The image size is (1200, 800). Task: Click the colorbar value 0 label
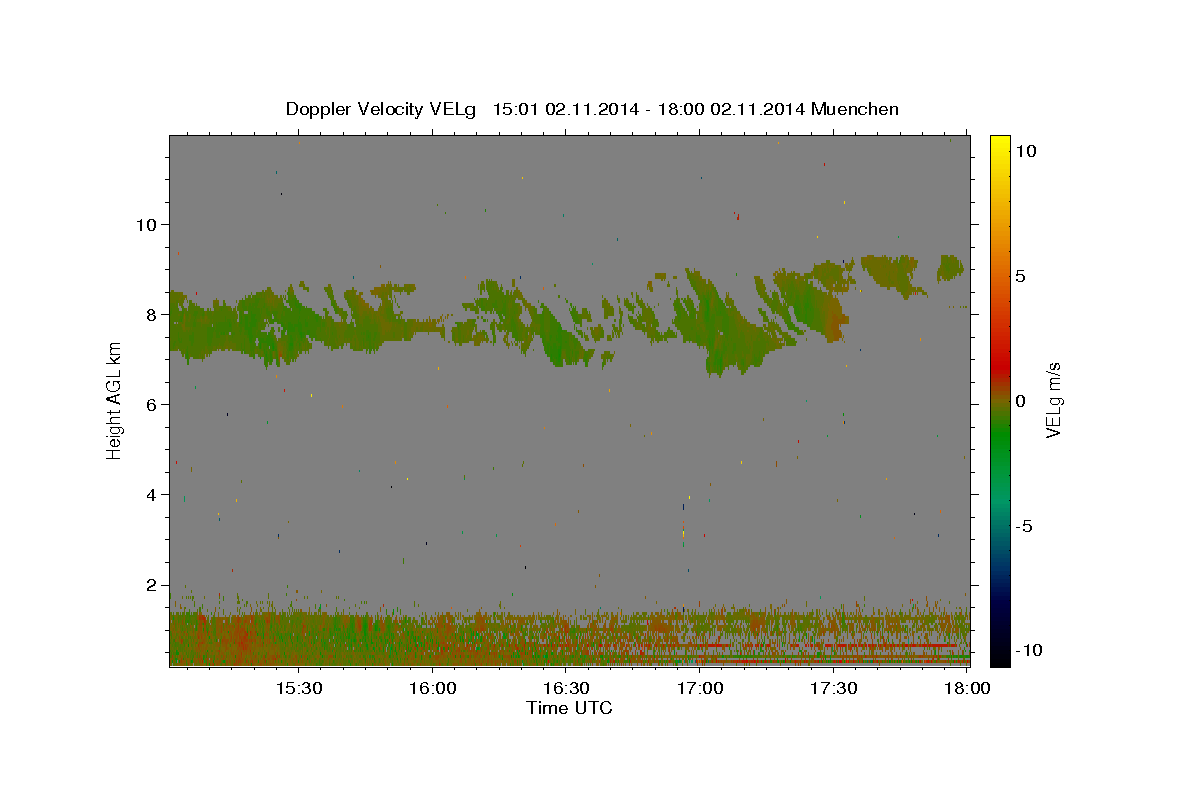[1020, 401]
